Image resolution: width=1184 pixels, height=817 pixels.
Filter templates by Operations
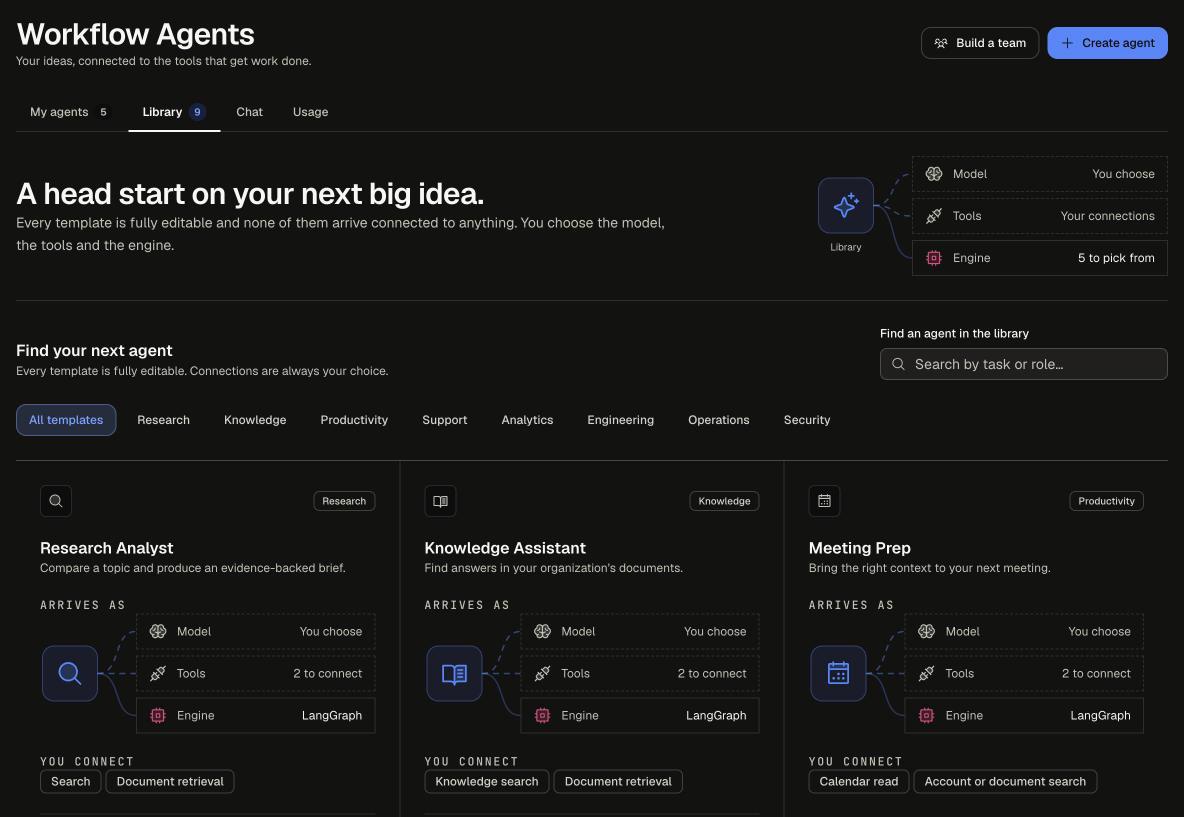click(x=719, y=420)
